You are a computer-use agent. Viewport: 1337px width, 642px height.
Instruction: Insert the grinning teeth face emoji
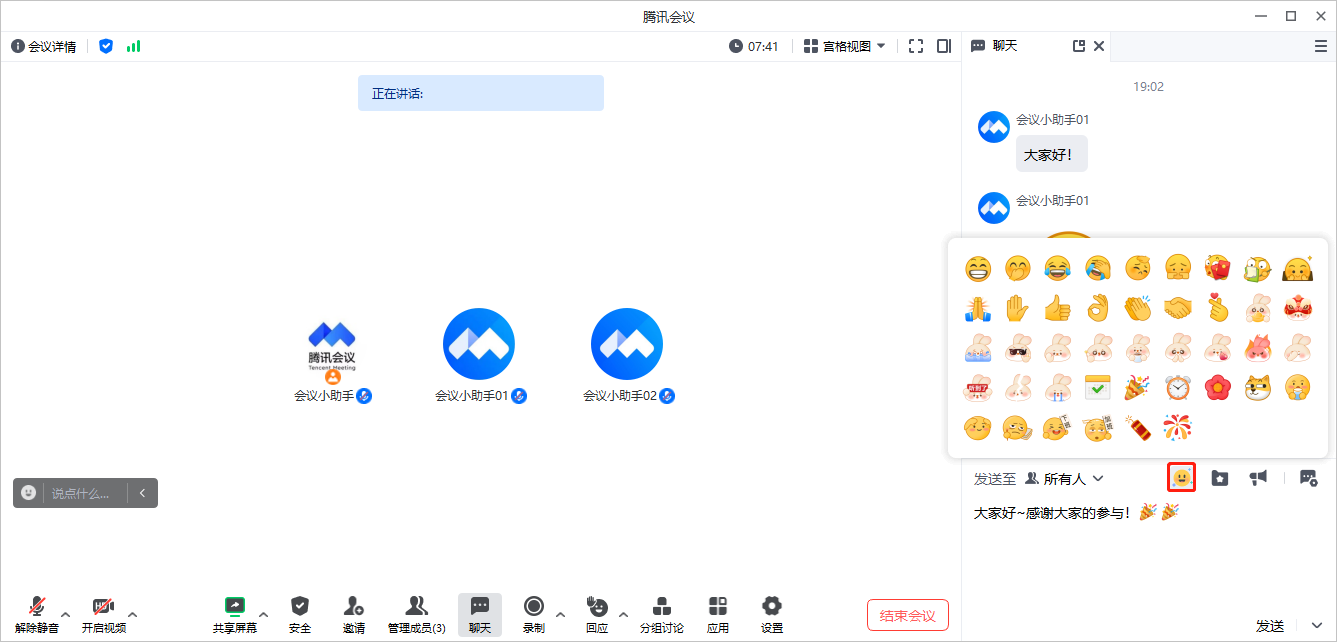coord(977,268)
